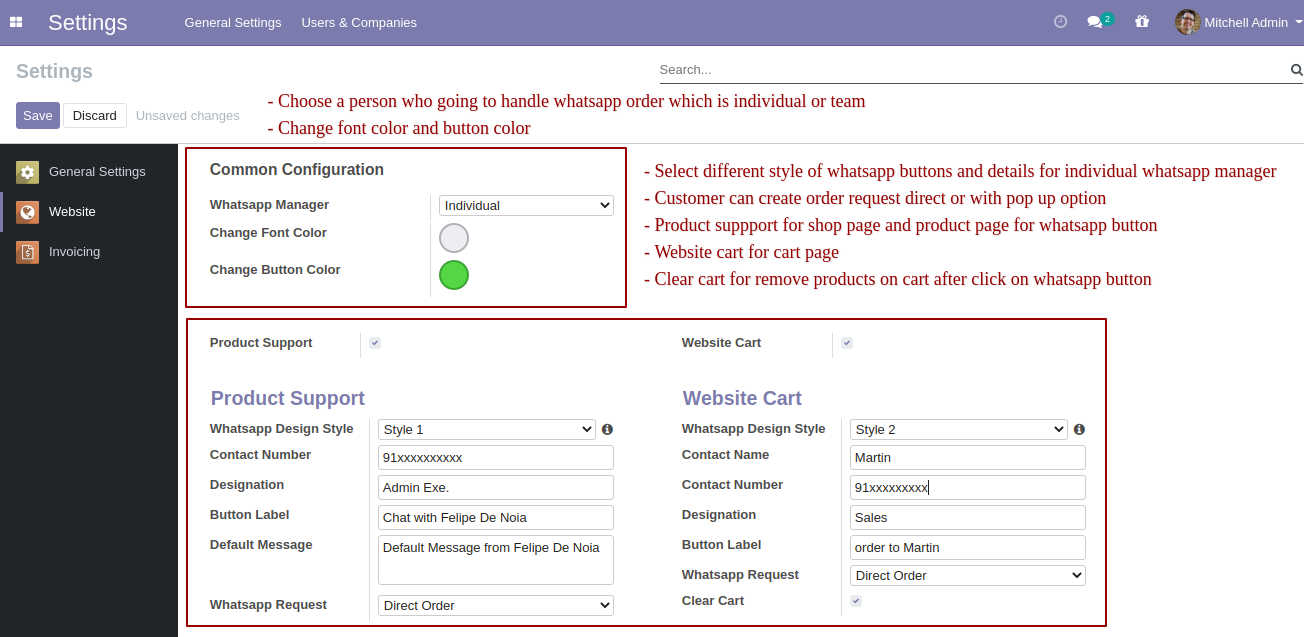Open Website Cart Whatsapp Request dropdown

pos(968,575)
